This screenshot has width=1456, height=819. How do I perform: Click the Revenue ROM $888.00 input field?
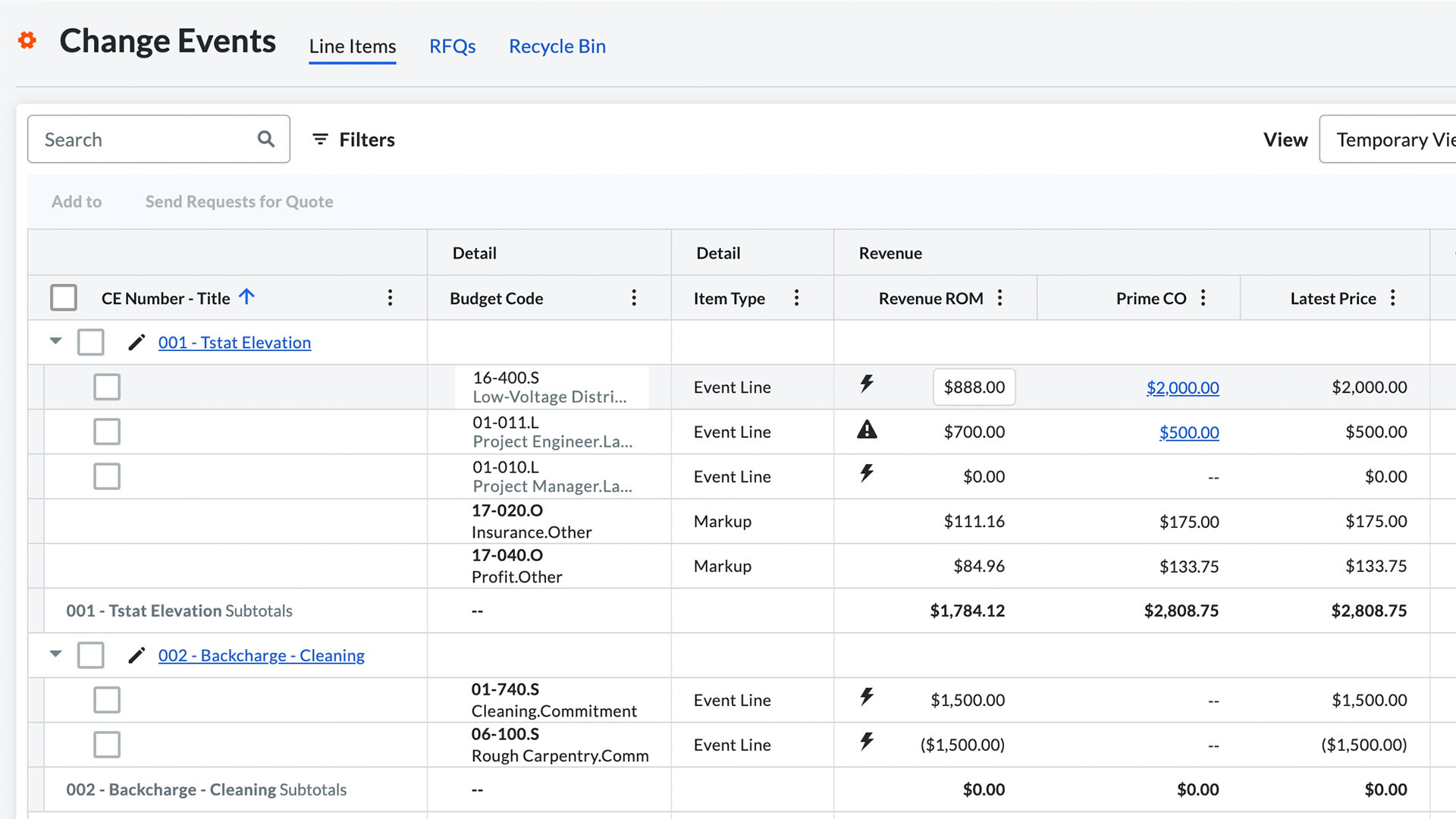[x=974, y=388]
